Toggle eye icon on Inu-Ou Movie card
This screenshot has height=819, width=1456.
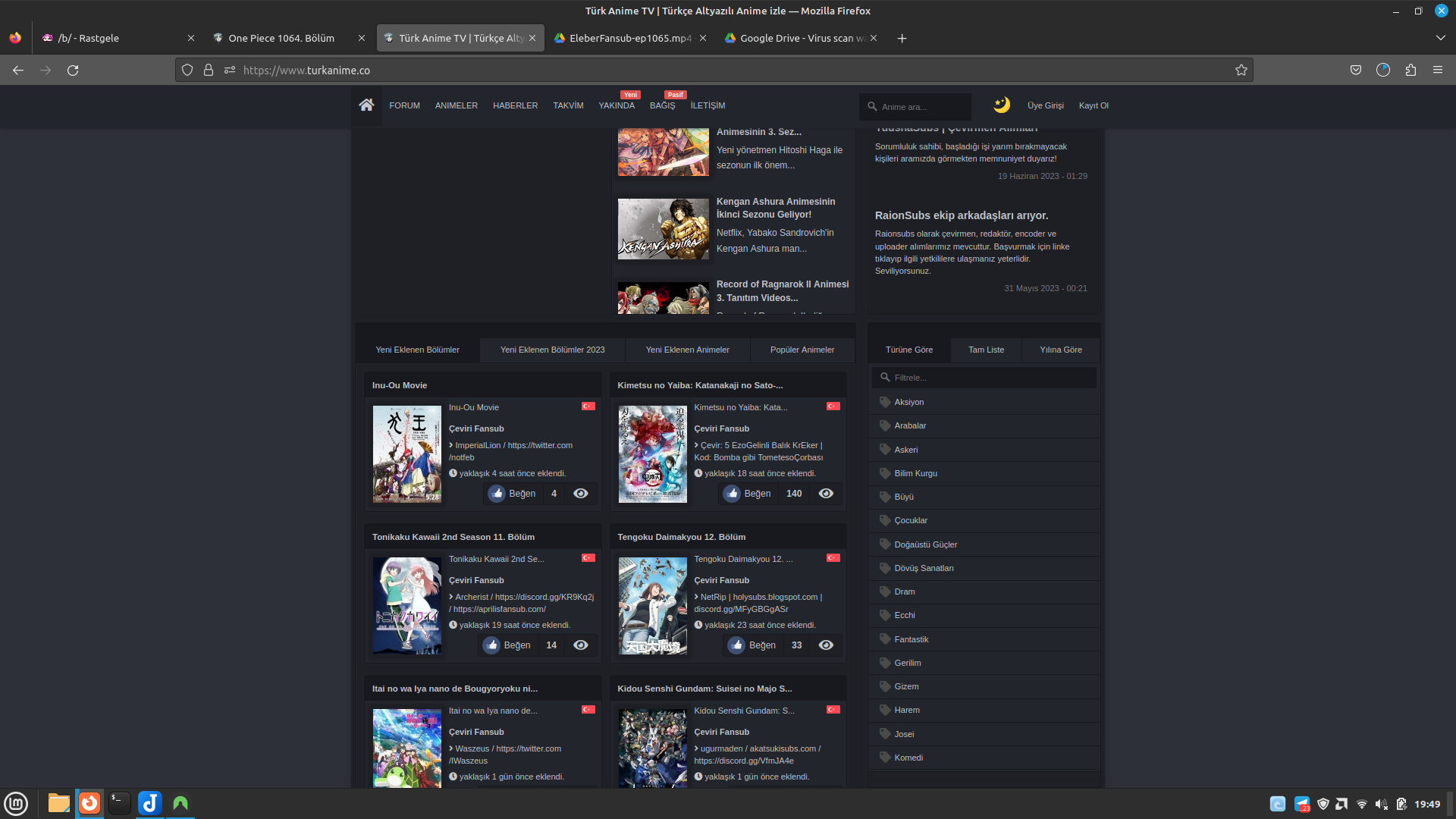click(x=581, y=494)
